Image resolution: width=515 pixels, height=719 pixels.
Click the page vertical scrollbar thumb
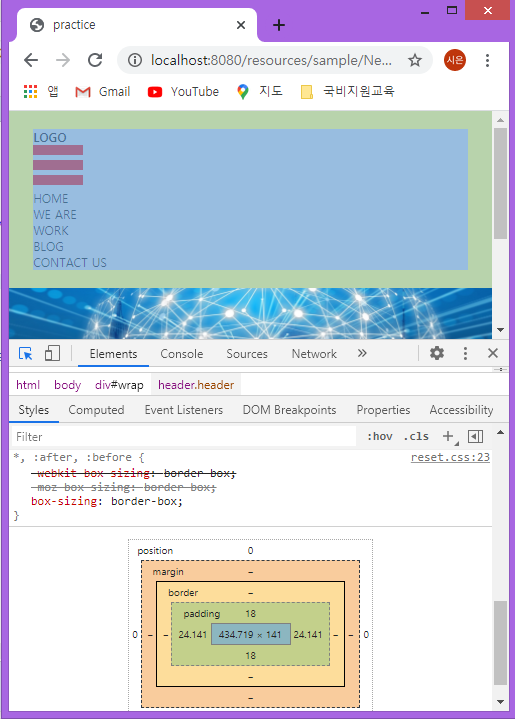[x=500, y=183]
